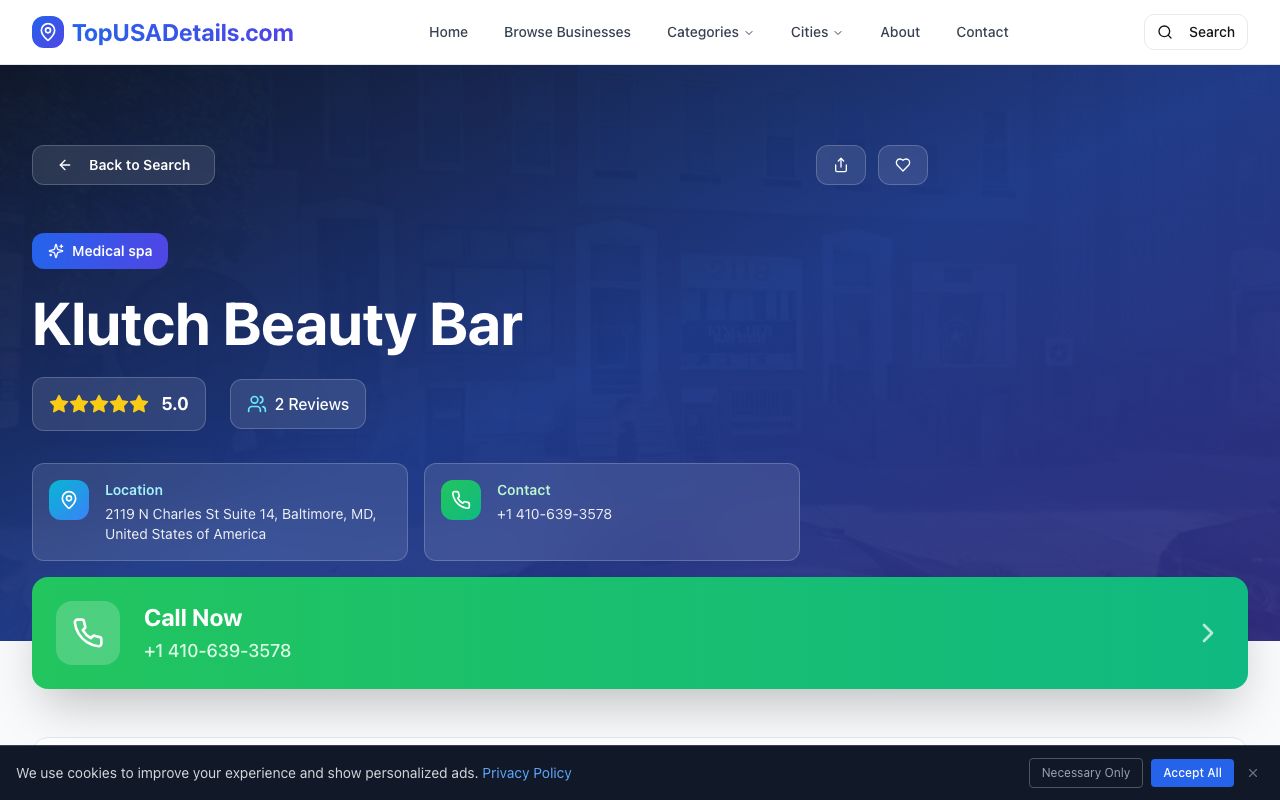1280x800 pixels.
Task: Click the share icon
Action: [x=841, y=165]
